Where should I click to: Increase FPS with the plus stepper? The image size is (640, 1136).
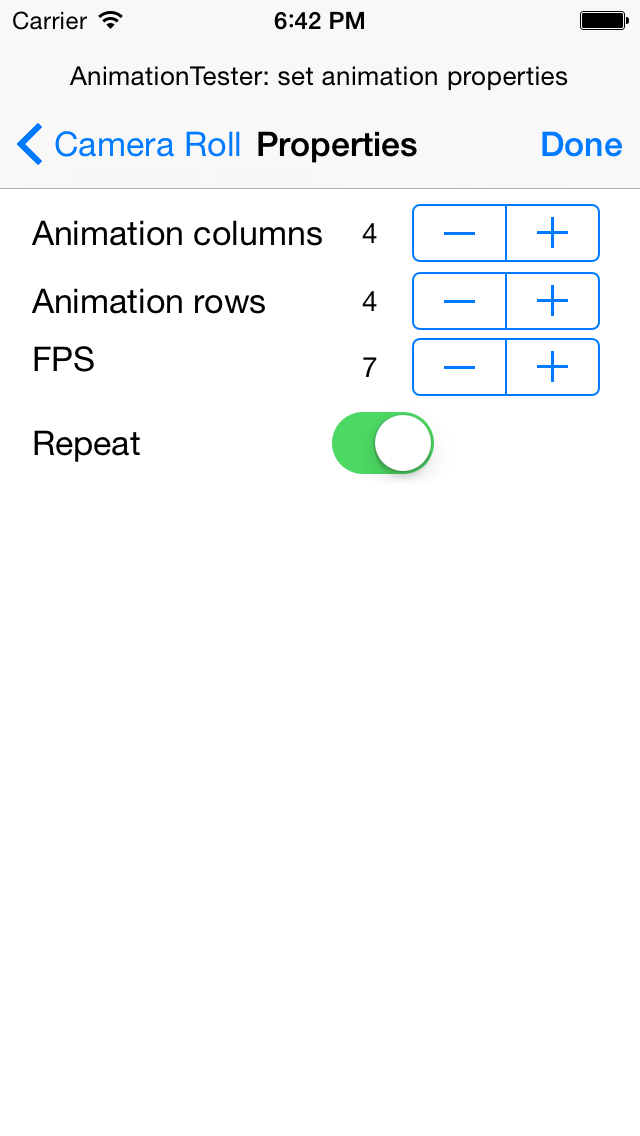(x=552, y=367)
